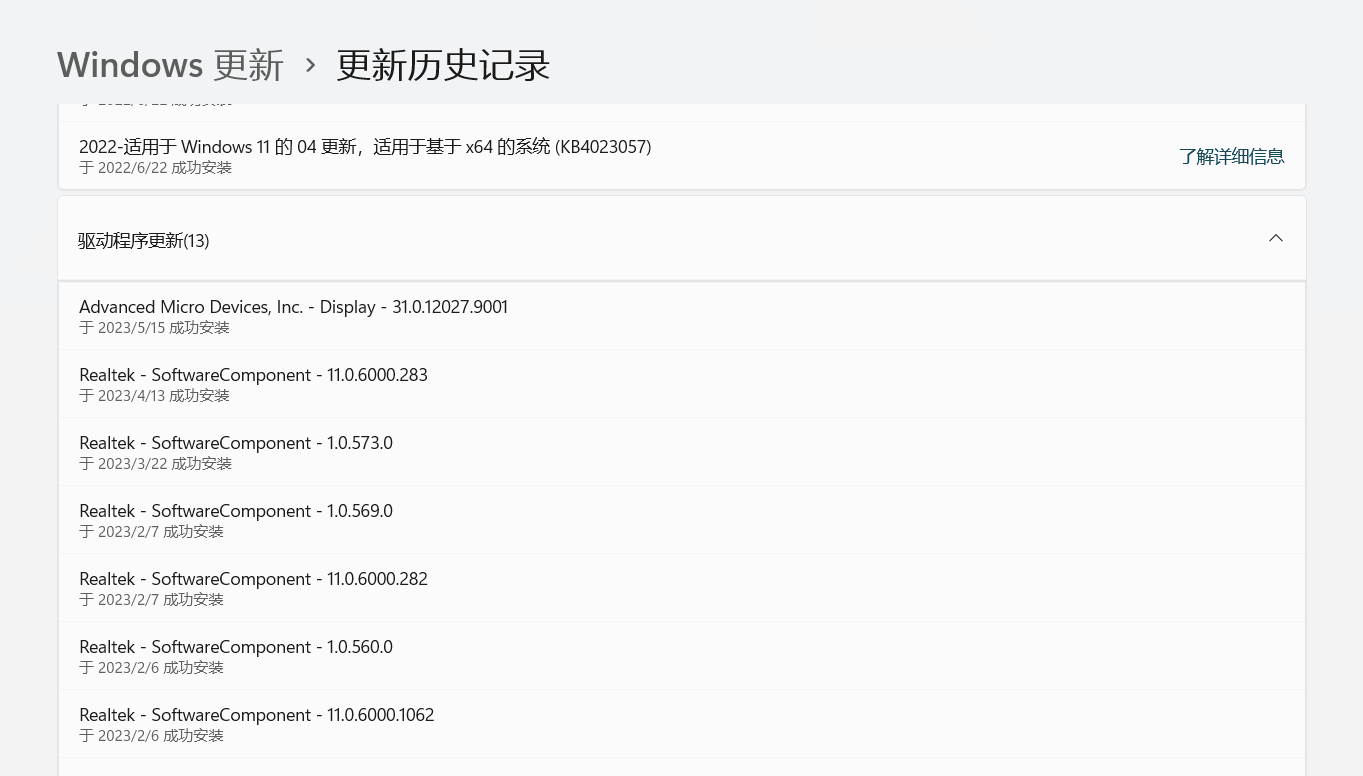Click the 2023/4/13 成功安装 date line
1363x776 pixels.
[154, 396]
